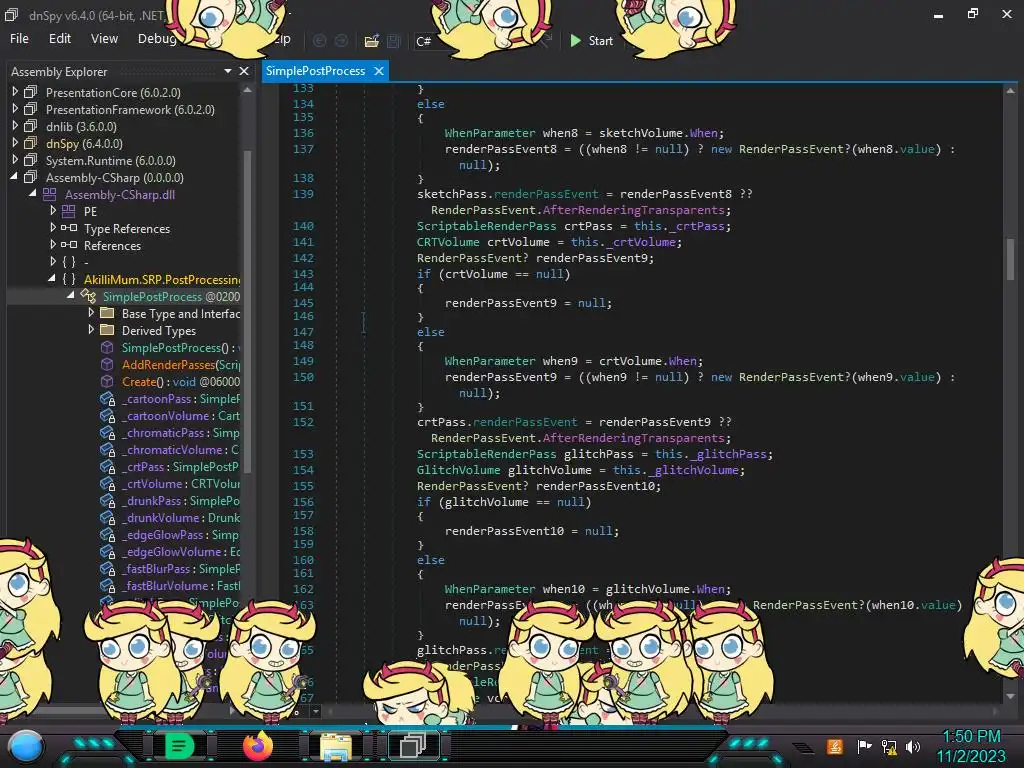Expand the PE tree node
The image size is (1024, 768).
(53, 211)
